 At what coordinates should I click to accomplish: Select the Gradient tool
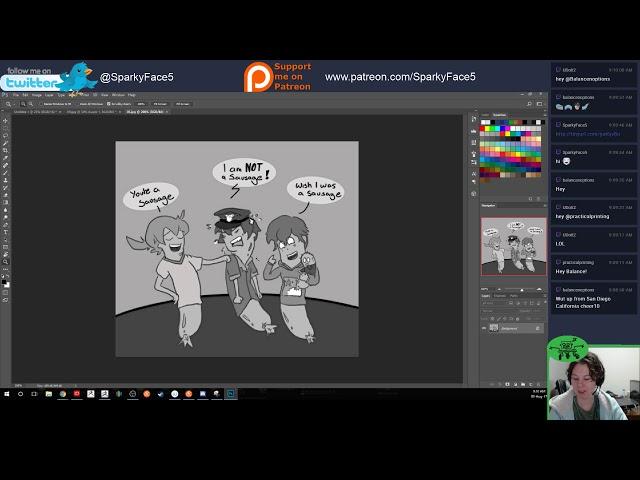(x=5, y=202)
